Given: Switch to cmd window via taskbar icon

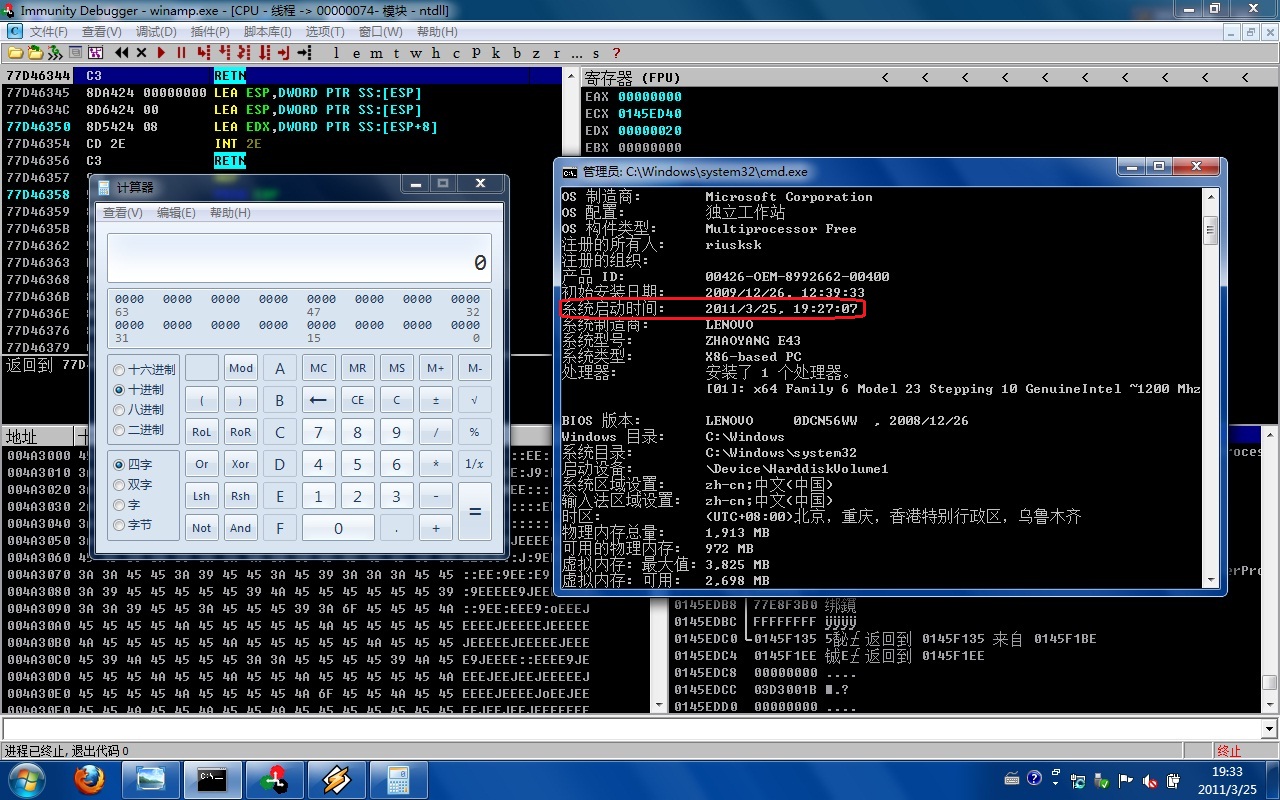Looking at the screenshot, I should click(212, 779).
